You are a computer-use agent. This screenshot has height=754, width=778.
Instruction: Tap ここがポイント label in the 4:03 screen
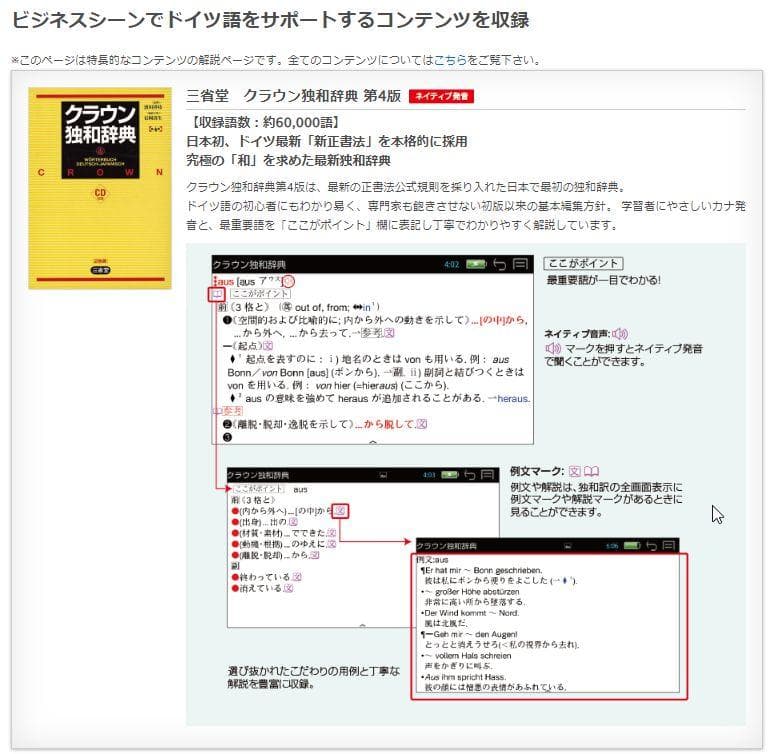point(259,489)
